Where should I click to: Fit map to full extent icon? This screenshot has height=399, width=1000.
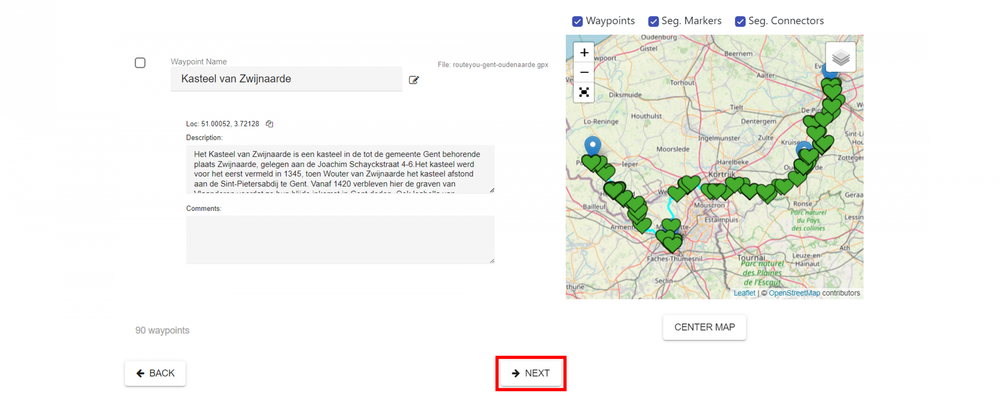tap(584, 92)
